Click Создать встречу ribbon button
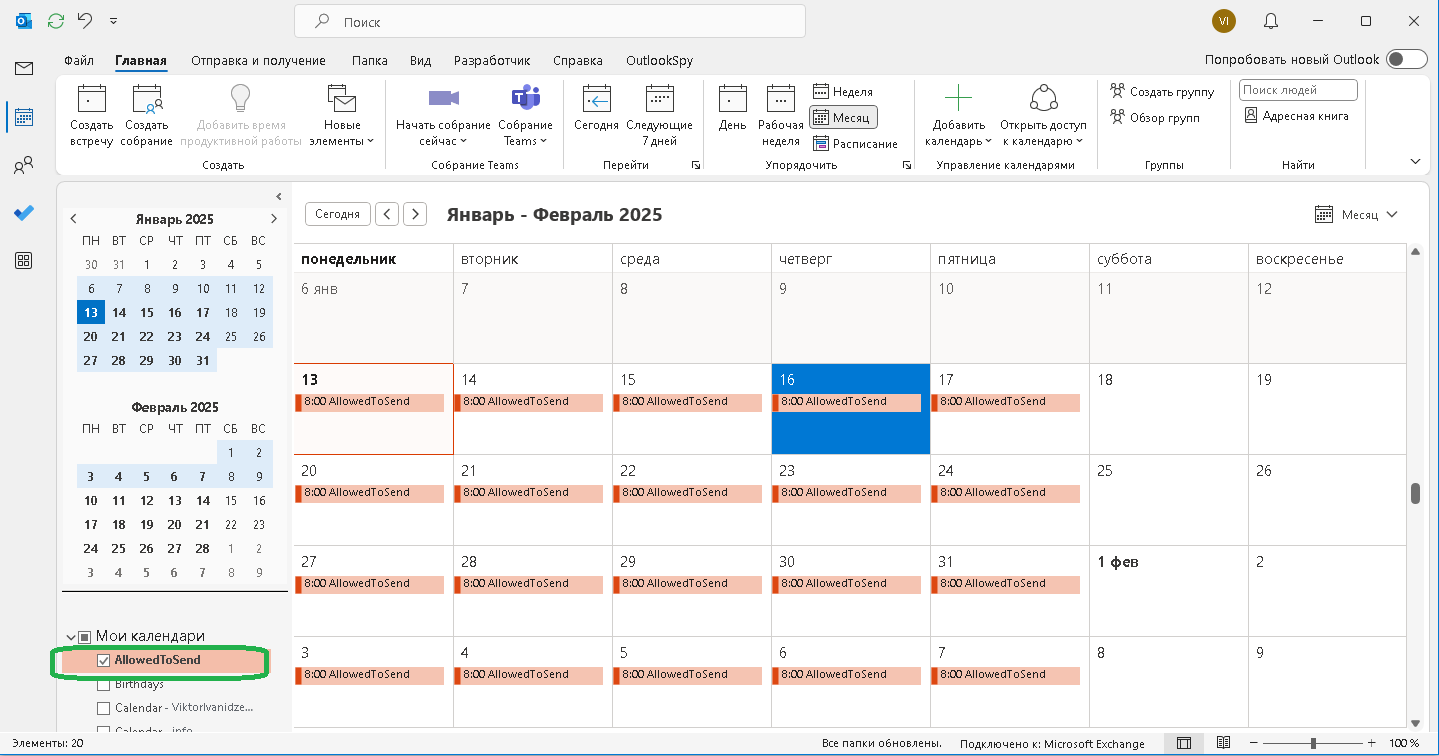Viewport: 1439px width, 756px height. click(92, 115)
